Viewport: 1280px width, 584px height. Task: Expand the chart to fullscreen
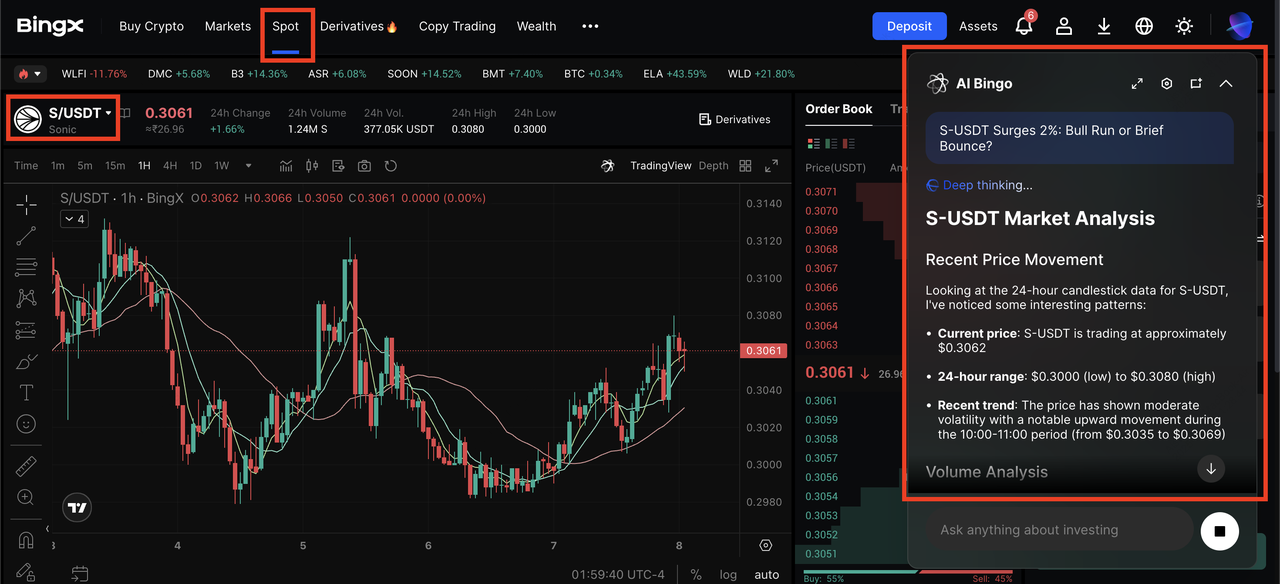[x=771, y=166]
